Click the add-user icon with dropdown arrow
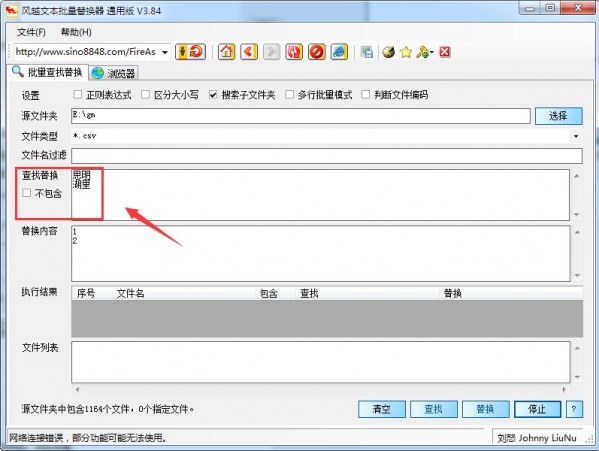The width and height of the screenshot is (599, 451). (424, 52)
